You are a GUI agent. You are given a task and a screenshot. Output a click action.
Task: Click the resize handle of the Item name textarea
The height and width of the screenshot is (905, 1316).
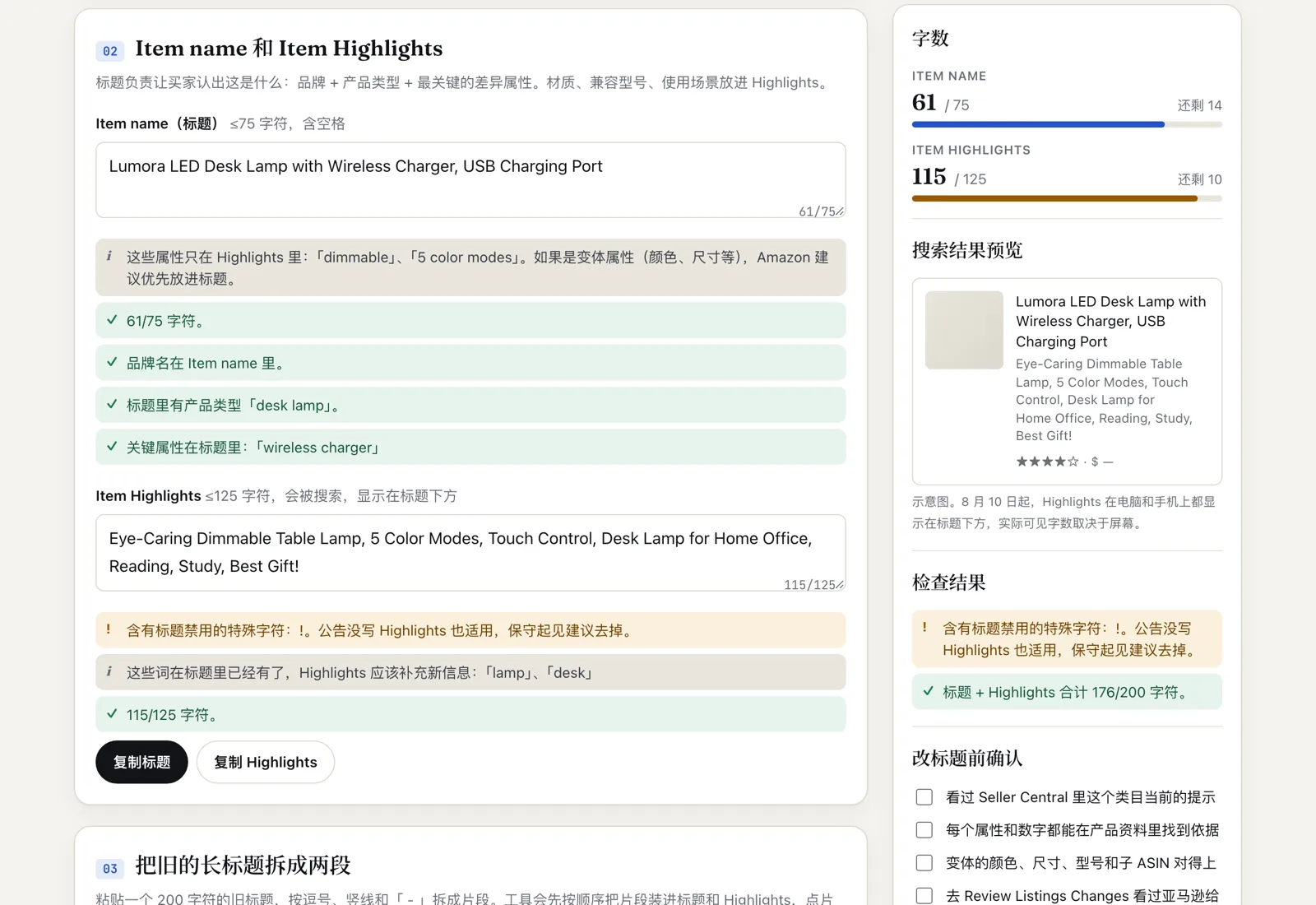840,212
